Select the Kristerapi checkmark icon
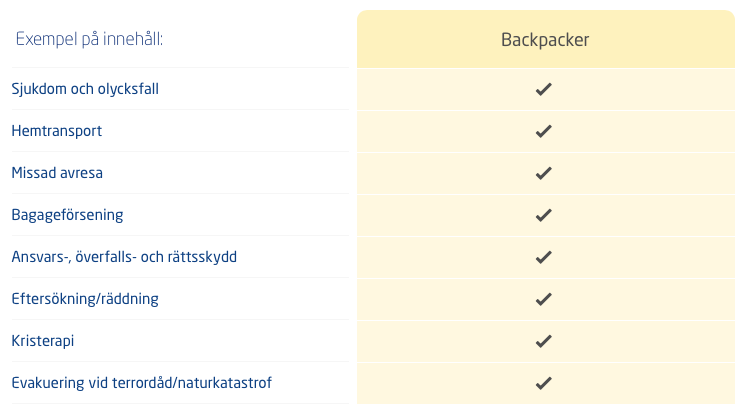The width and height of the screenshot is (746, 417). point(543,341)
